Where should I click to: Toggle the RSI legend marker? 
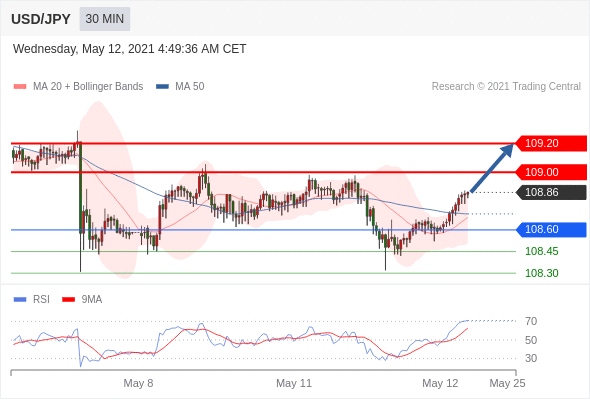coord(20,300)
